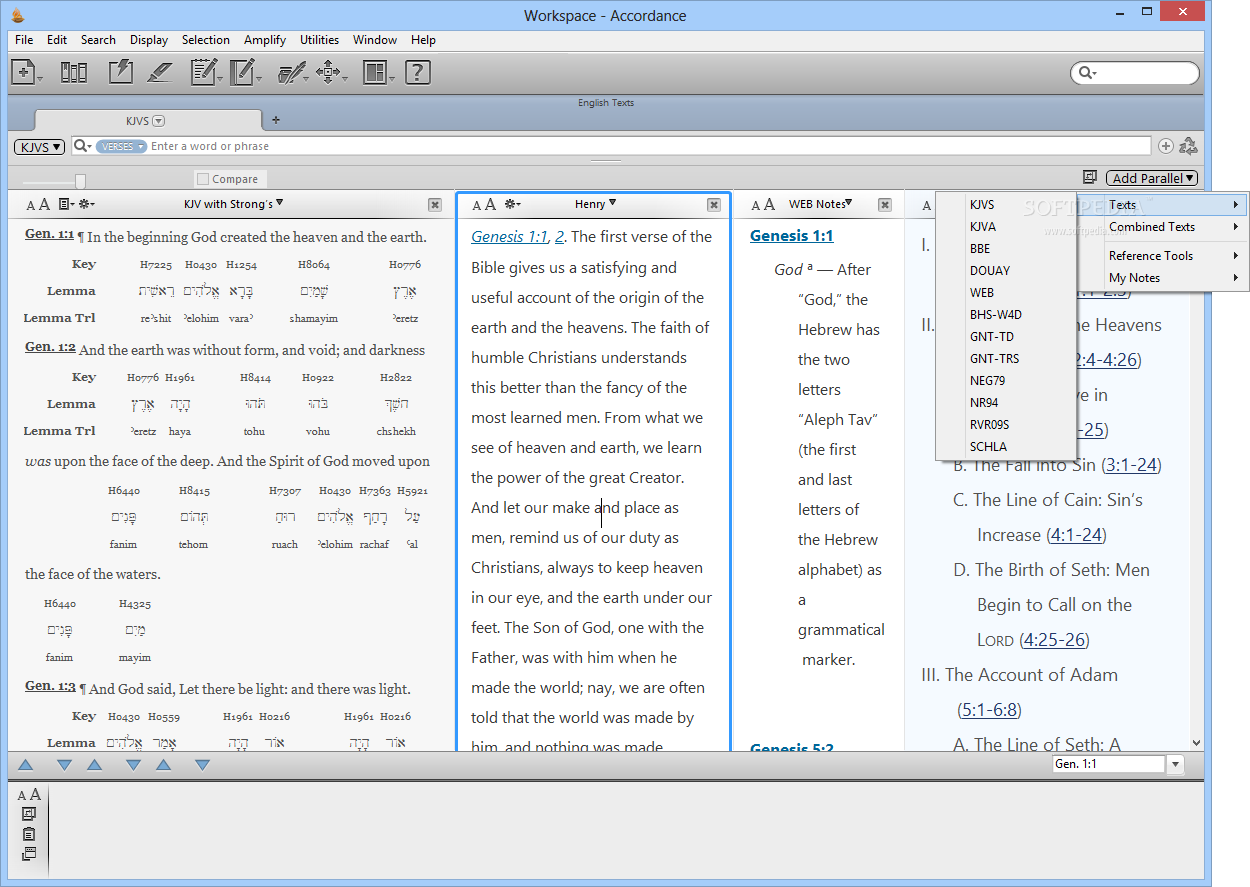Viewport: 1250px width, 887px height.
Task: Click the bottom-most stacked windows icon
Action: tap(29, 854)
